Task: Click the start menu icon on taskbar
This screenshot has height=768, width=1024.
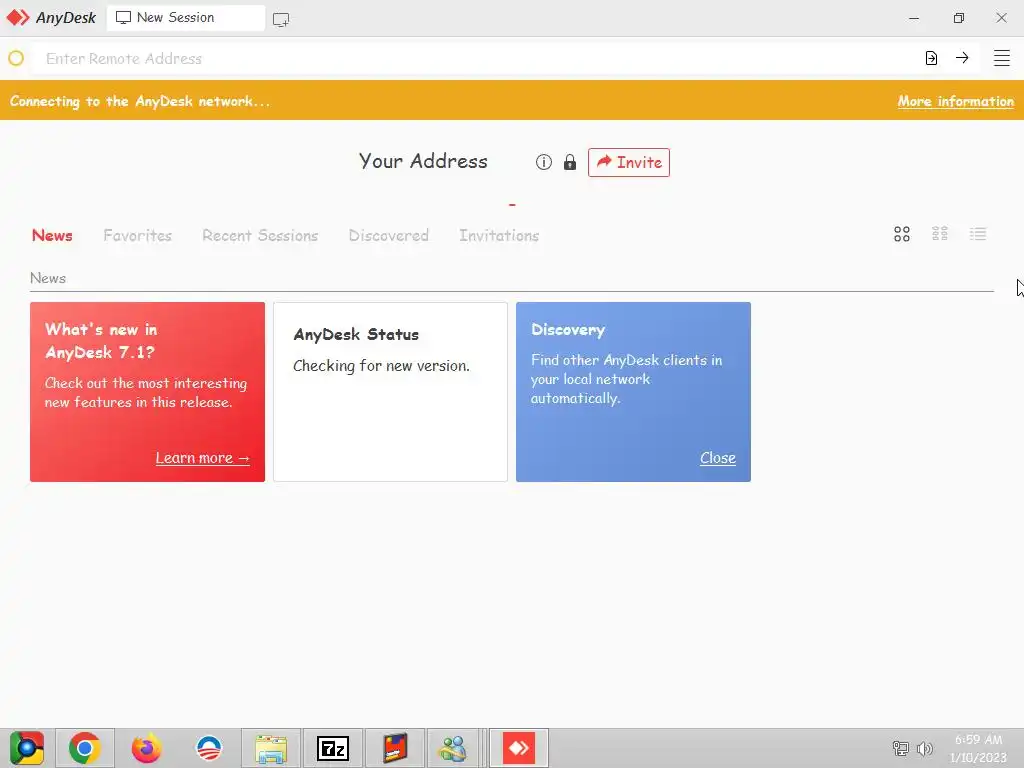Action: [27, 748]
